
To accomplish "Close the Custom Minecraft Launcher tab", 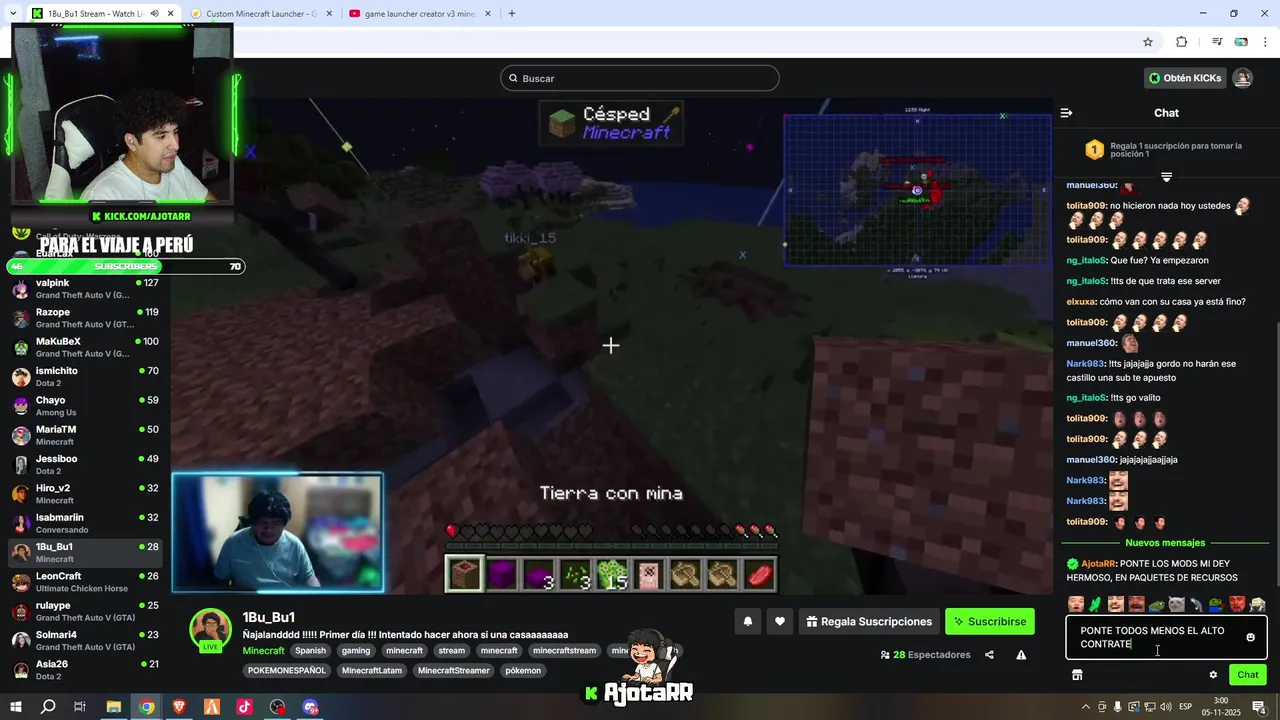I will point(329,14).
